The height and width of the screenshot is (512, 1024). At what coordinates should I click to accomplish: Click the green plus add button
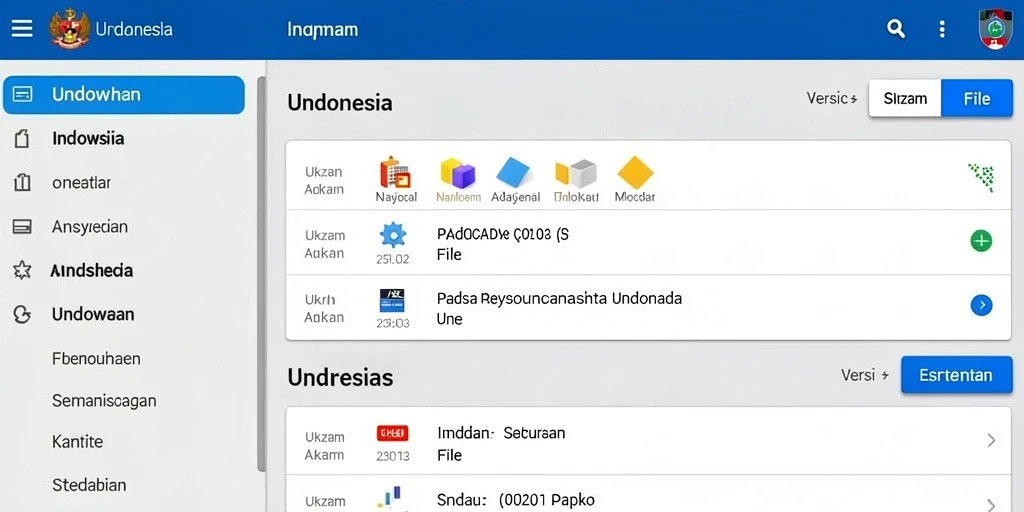pyautogui.click(x=981, y=241)
